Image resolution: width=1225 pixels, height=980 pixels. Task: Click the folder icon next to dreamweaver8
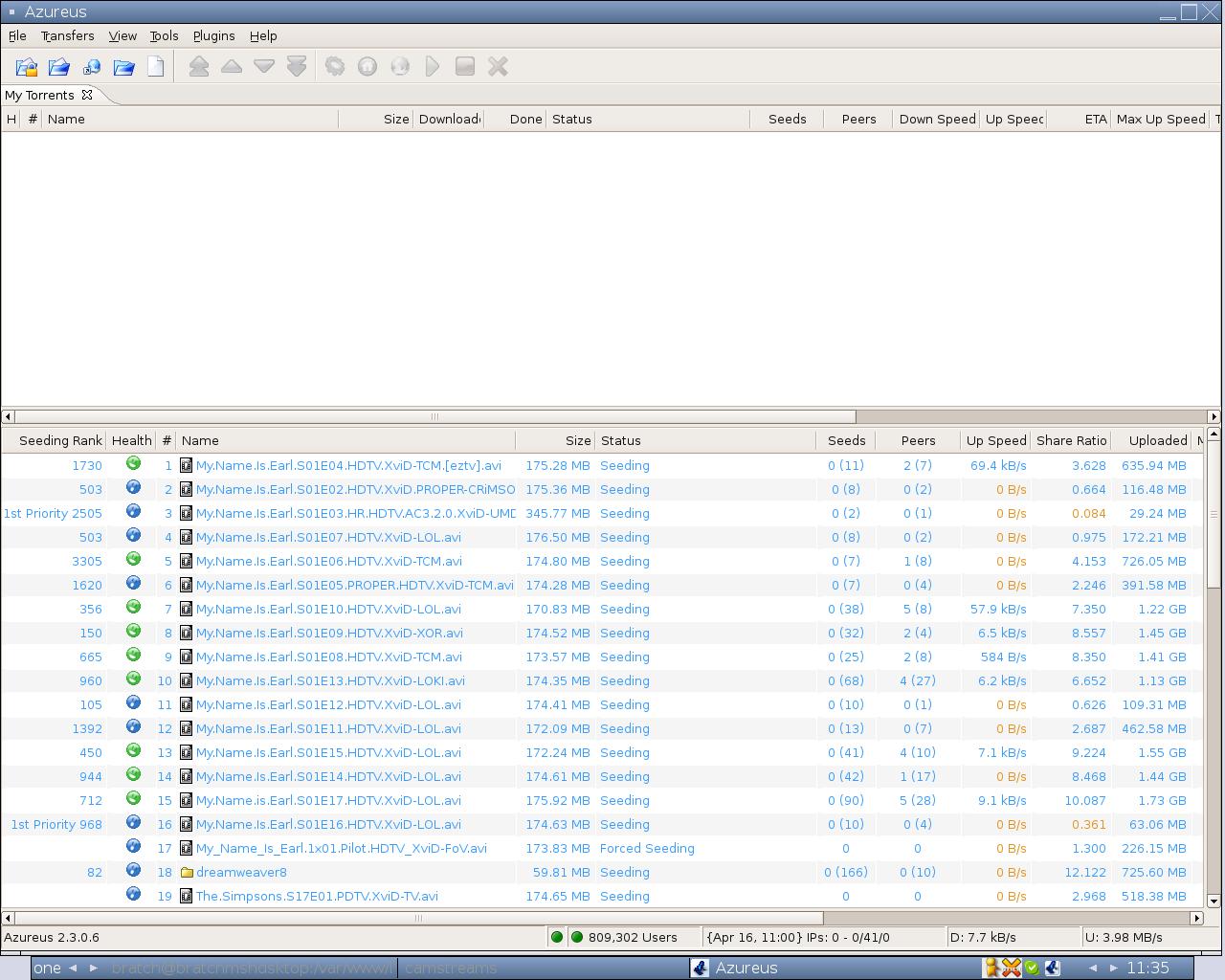pyautogui.click(x=187, y=872)
